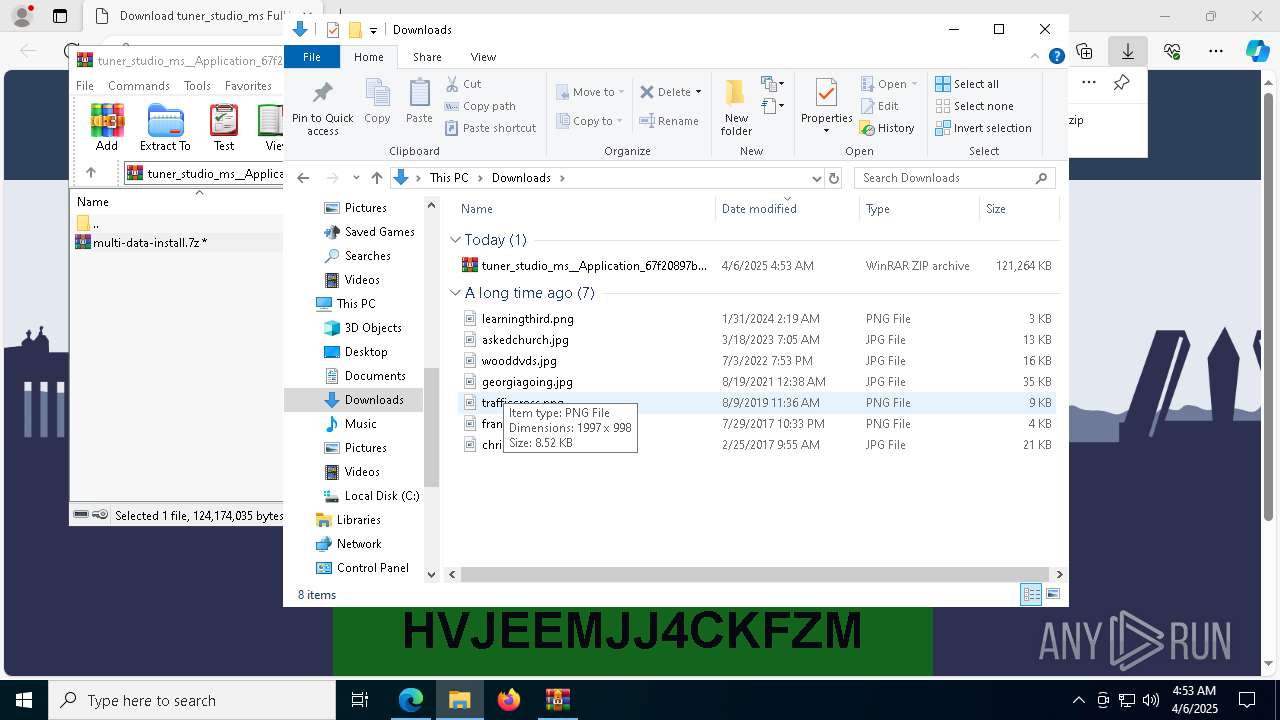Collapse the Today (1) group
The image size is (1280, 720).
(455, 240)
